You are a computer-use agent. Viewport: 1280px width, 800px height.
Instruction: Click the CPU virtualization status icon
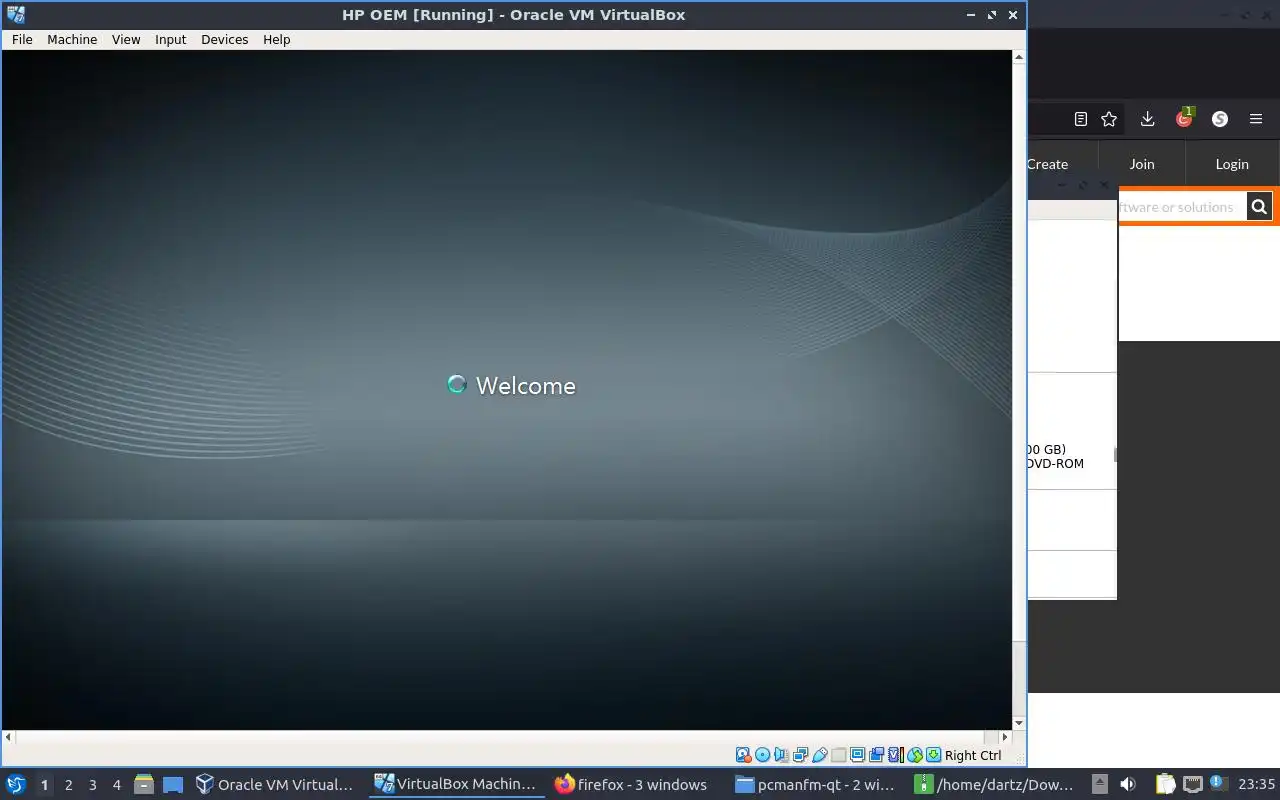(896, 755)
